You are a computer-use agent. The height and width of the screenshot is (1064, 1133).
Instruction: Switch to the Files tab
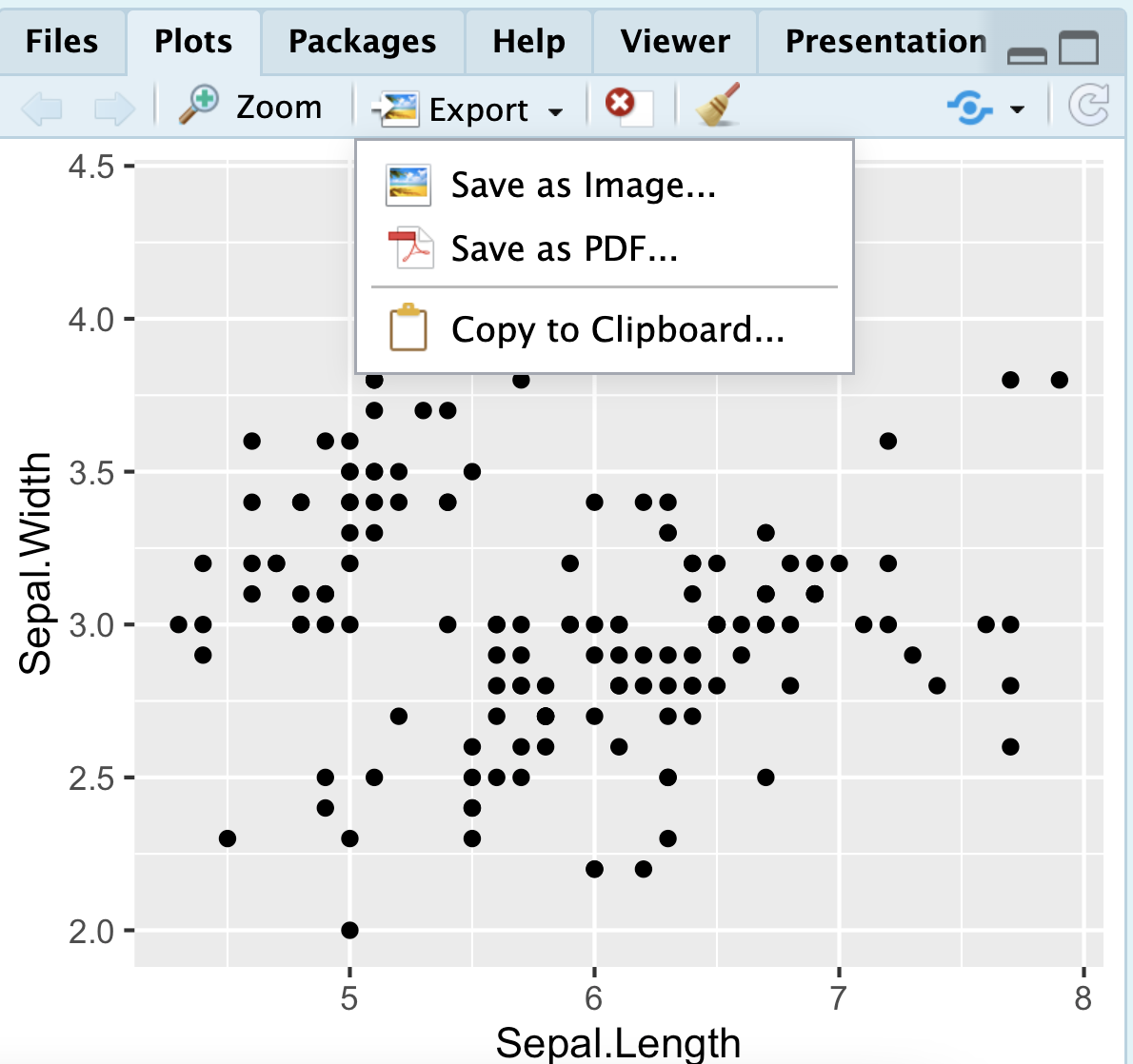tap(61, 40)
